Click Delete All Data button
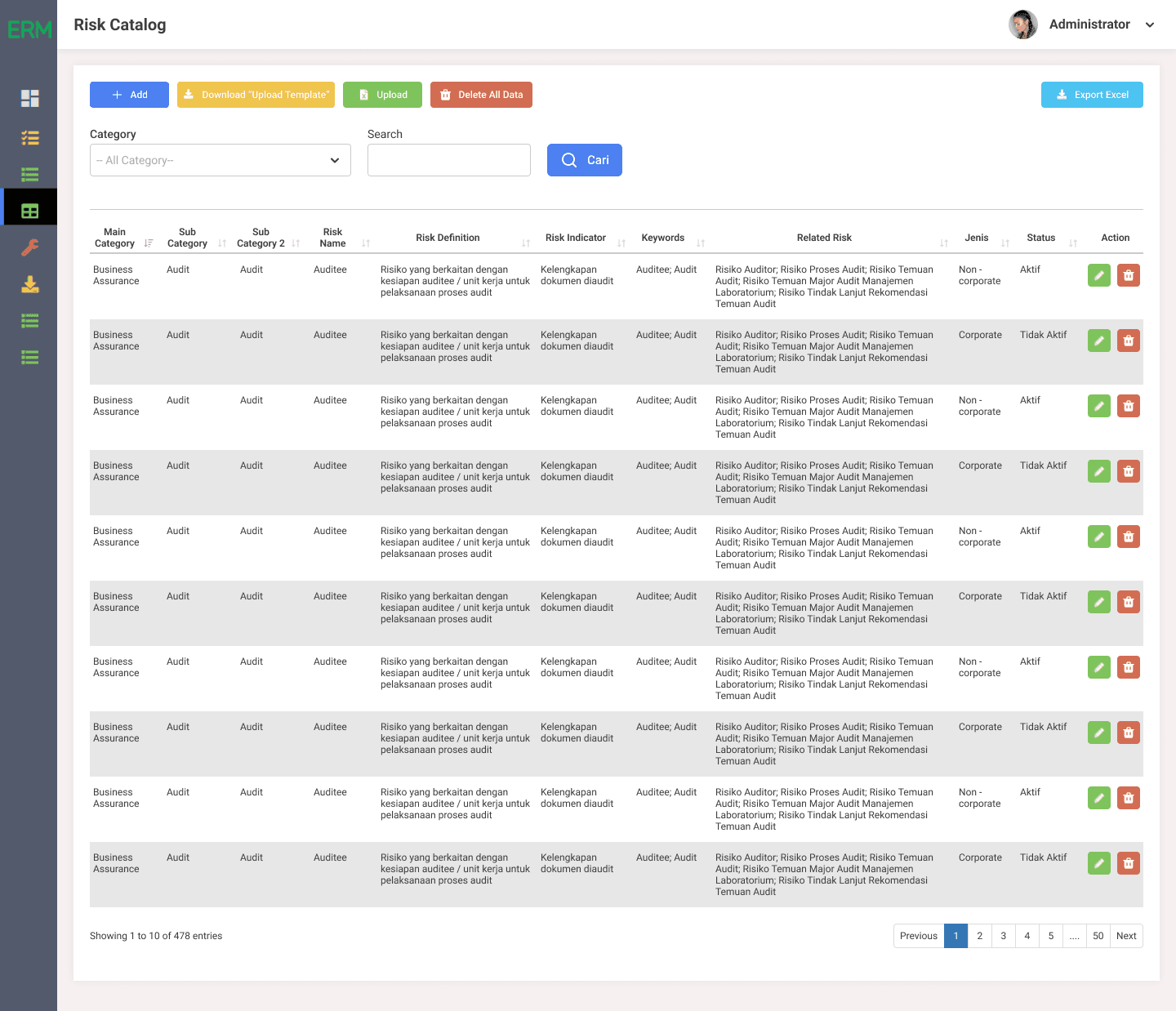 [481, 95]
